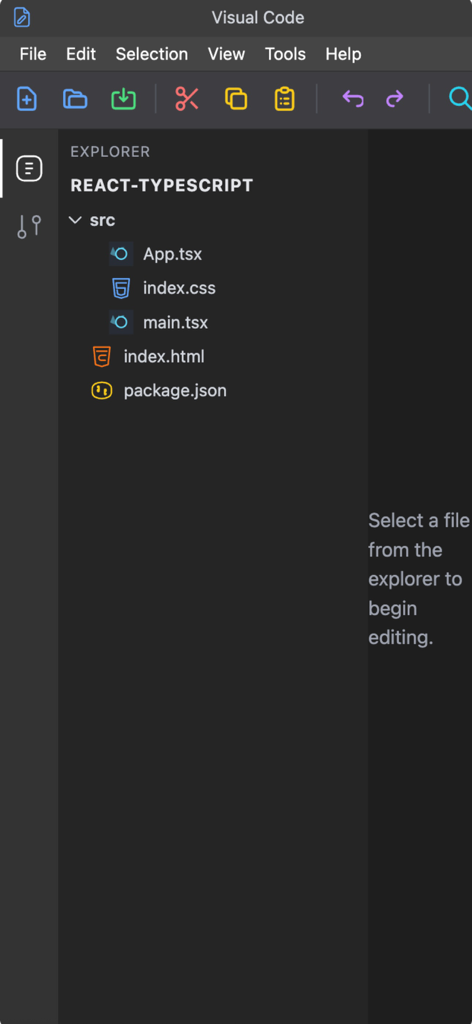The image size is (472, 1024).
Task: Click the icon beside package.json
Action: coord(101,391)
